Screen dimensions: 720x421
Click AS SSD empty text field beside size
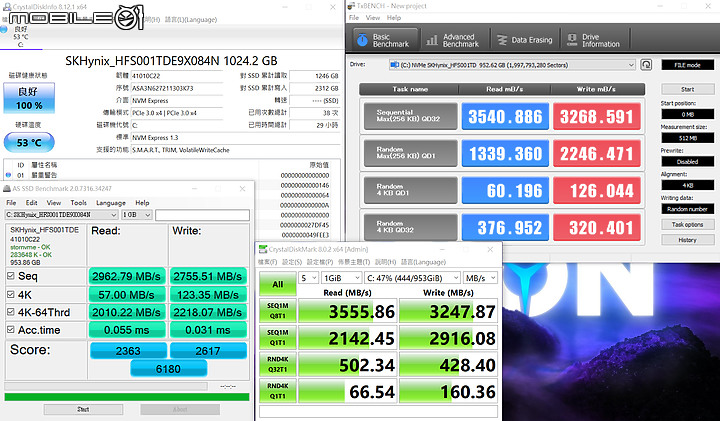[x=202, y=215]
